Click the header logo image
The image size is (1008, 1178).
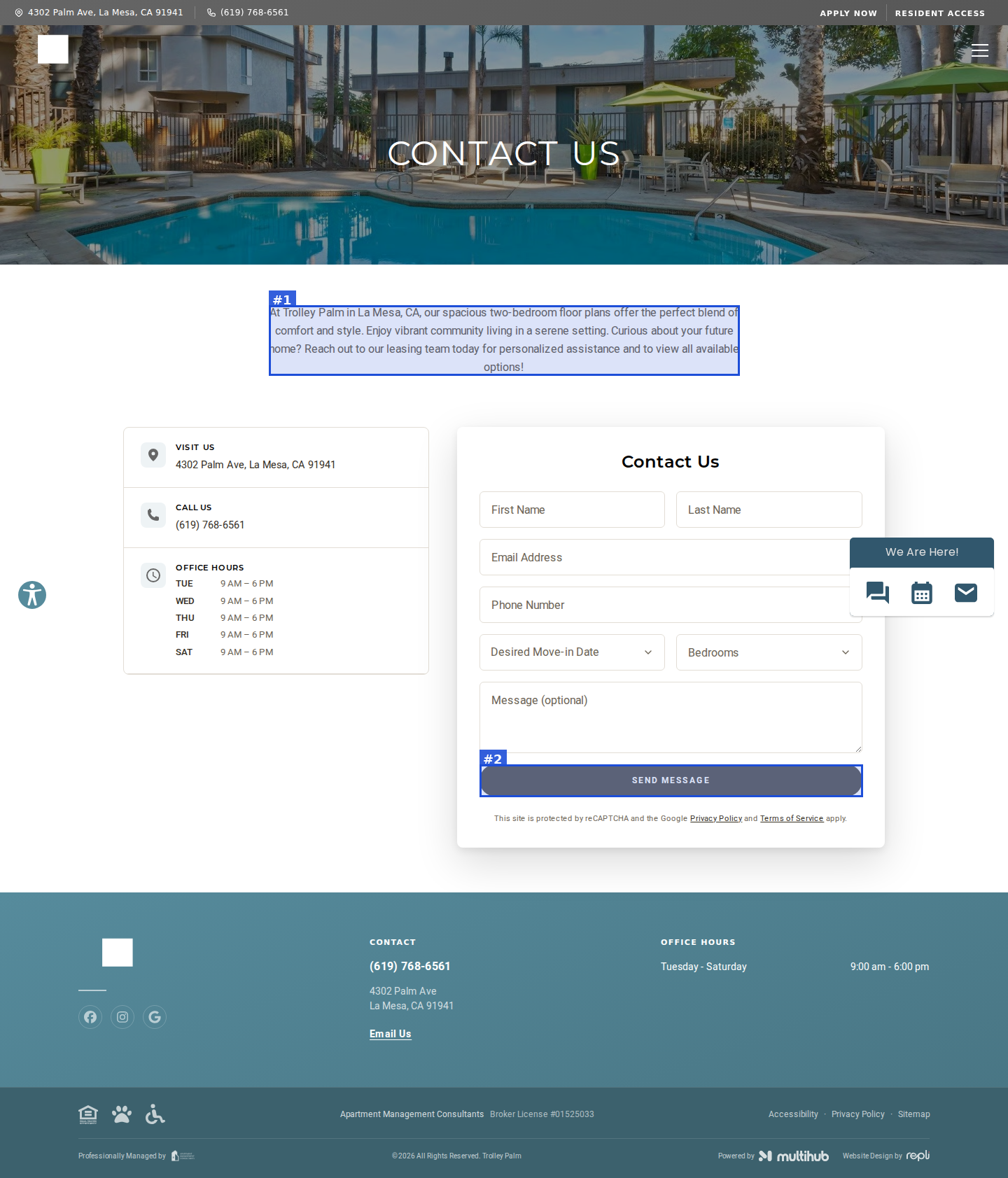pyautogui.click(x=53, y=50)
